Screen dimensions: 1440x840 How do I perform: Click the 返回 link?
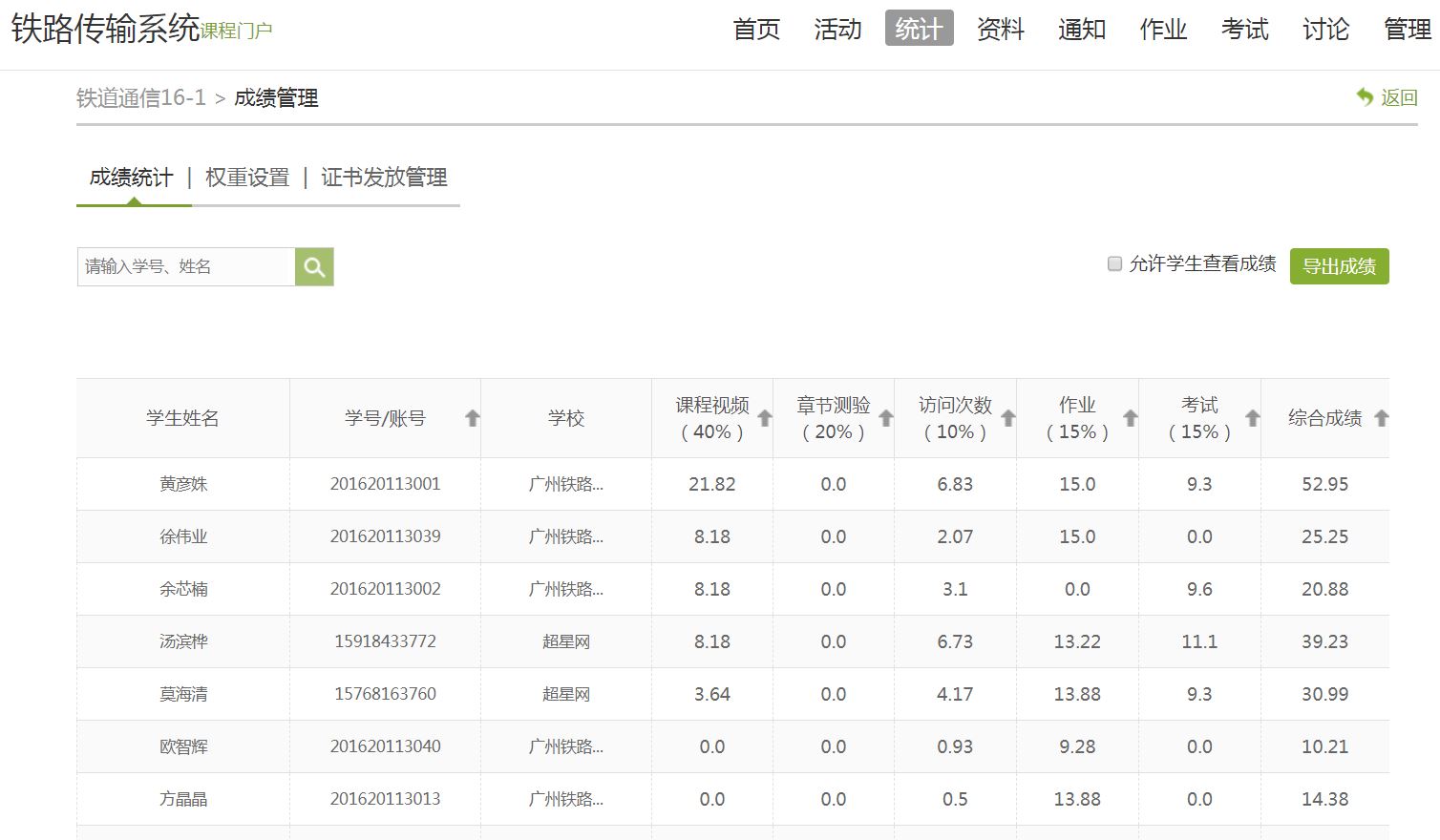1399,97
